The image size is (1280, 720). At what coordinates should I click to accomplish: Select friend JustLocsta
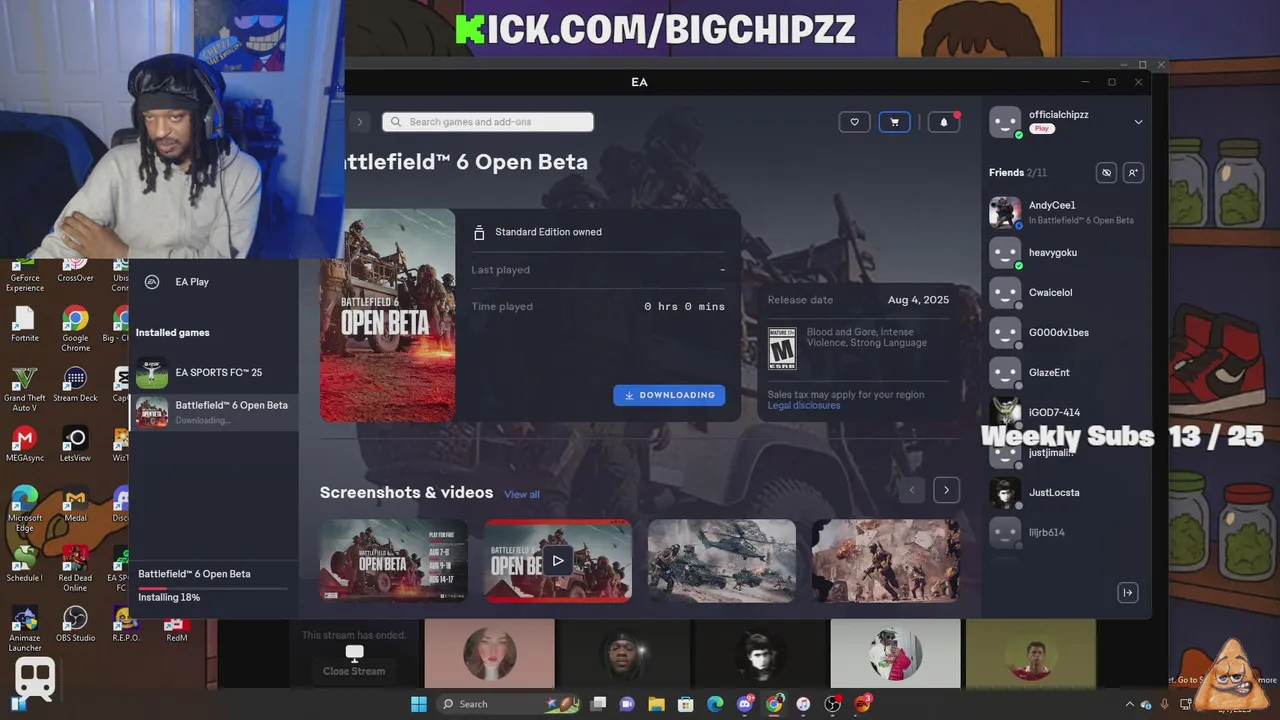point(1066,493)
